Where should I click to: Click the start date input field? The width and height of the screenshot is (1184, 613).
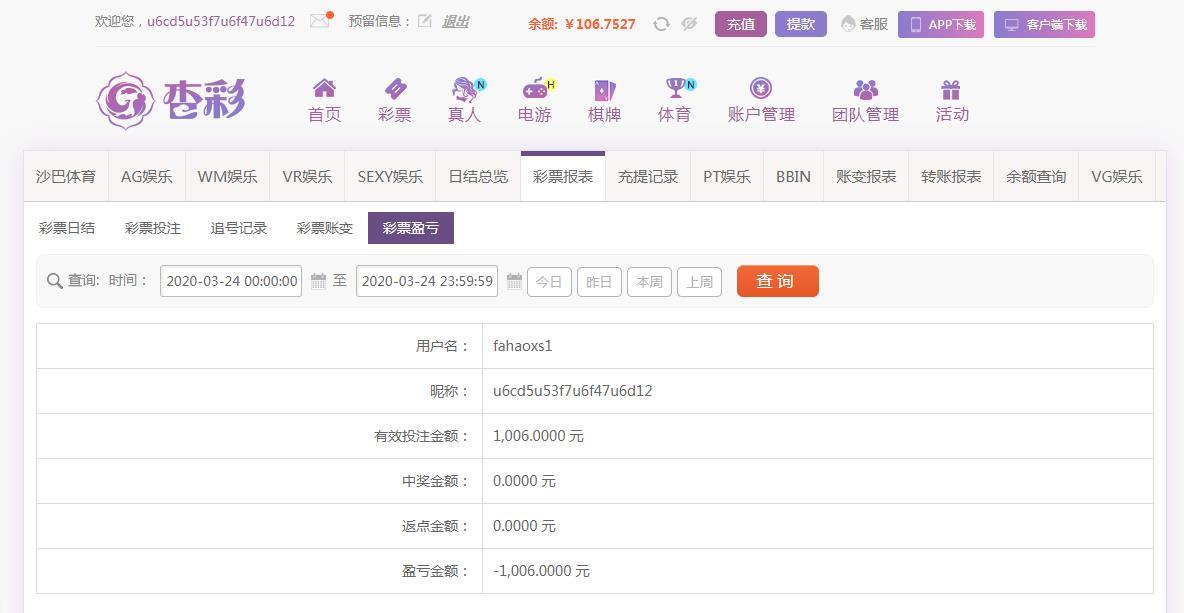231,281
